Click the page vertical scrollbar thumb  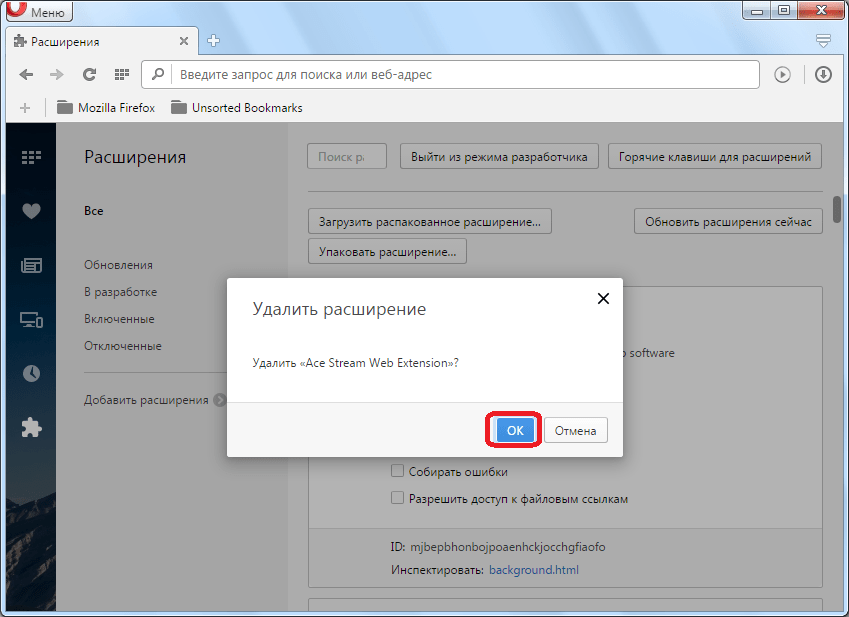[x=837, y=209]
